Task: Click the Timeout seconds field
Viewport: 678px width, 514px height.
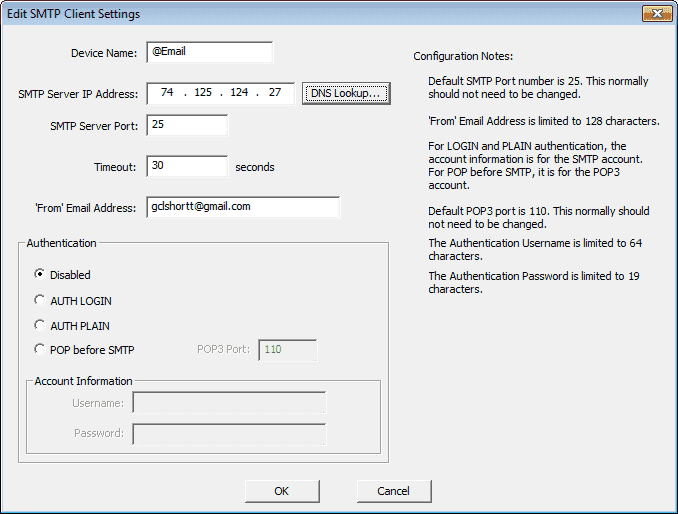Action: click(187, 166)
